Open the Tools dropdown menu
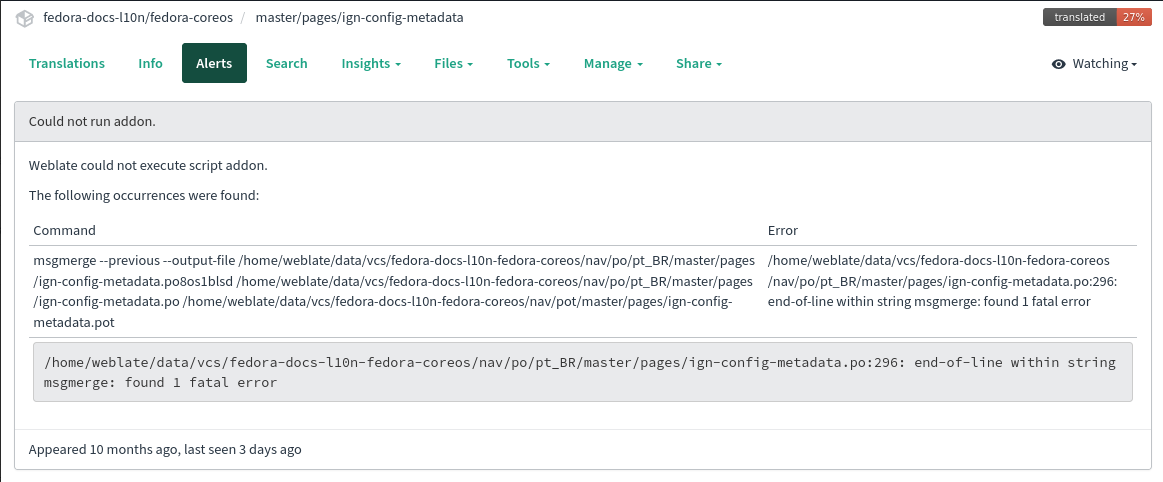Image resolution: width=1163 pixels, height=482 pixels. 528,63
